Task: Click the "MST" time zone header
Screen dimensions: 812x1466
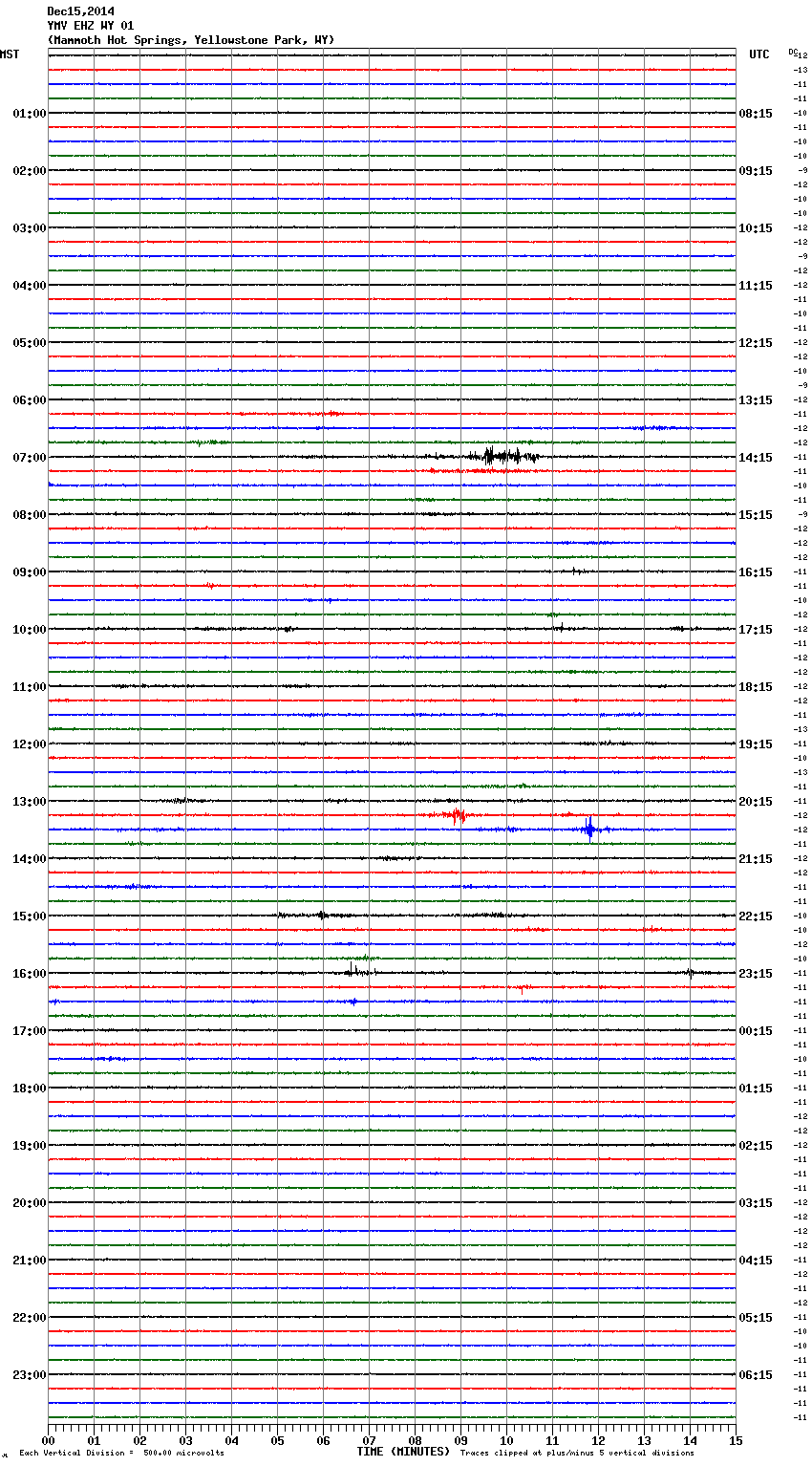Action: click(x=10, y=54)
